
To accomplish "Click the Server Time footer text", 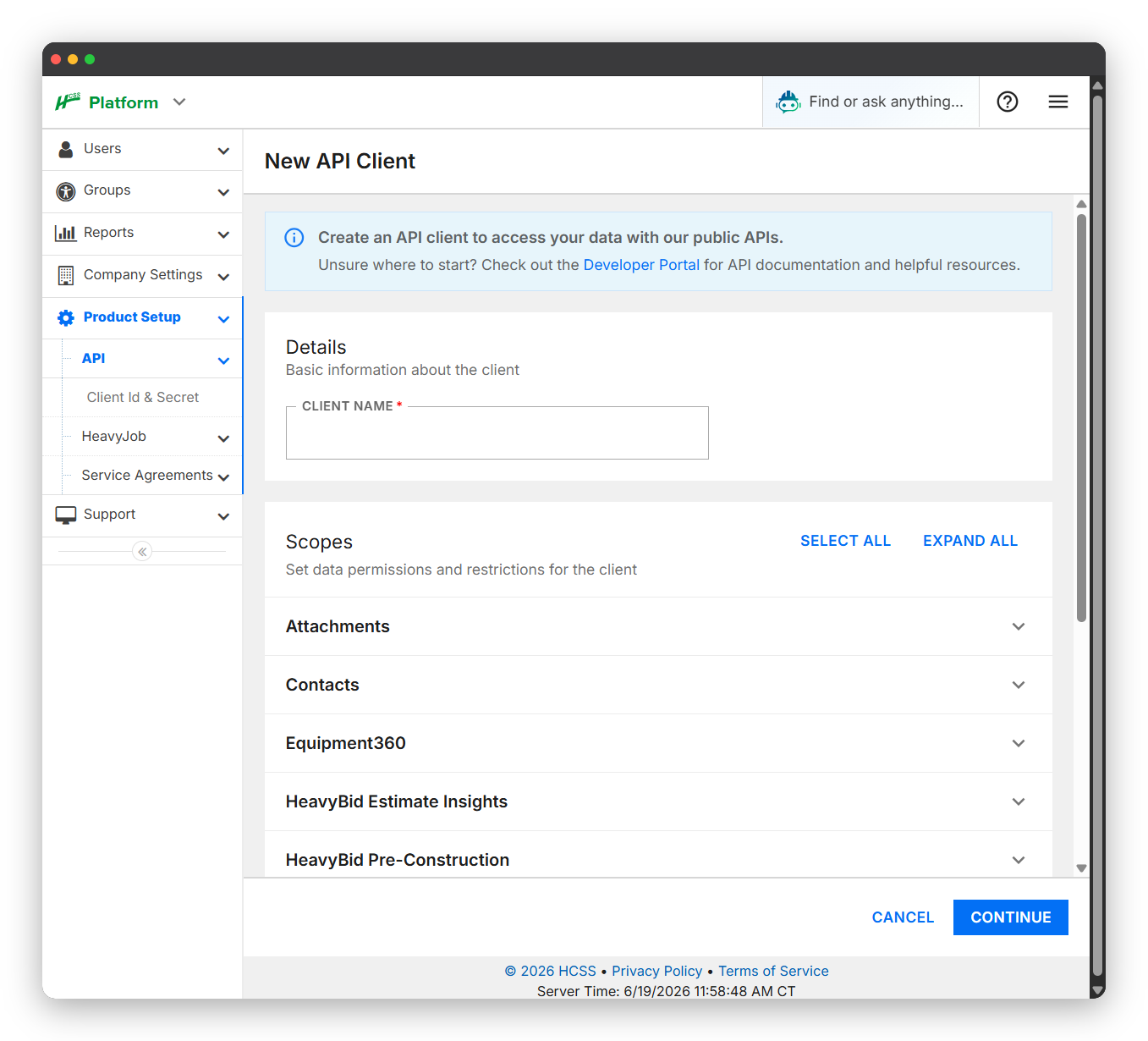I will [667, 991].
